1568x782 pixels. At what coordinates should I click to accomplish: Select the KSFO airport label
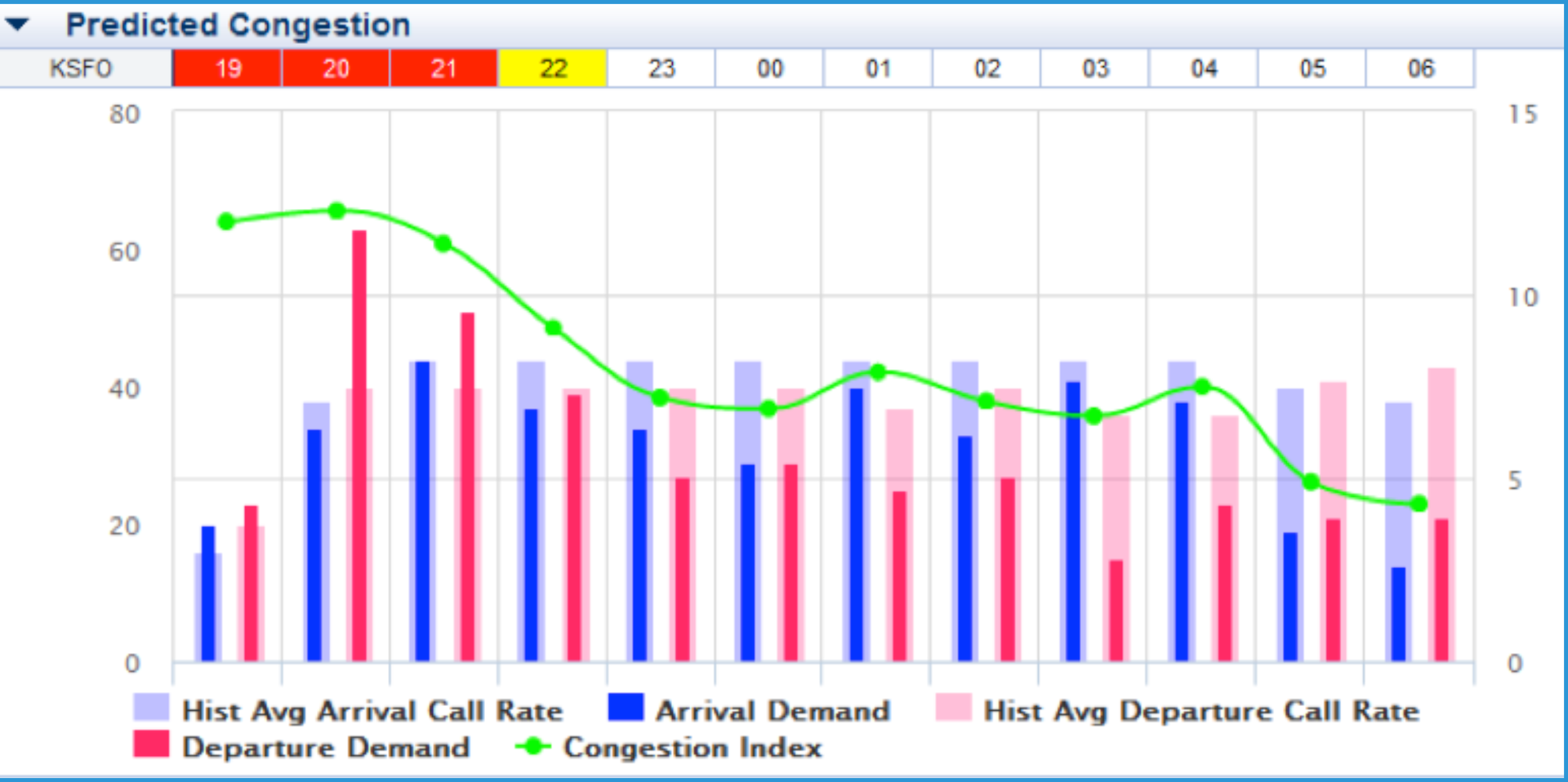click(82, 69)
